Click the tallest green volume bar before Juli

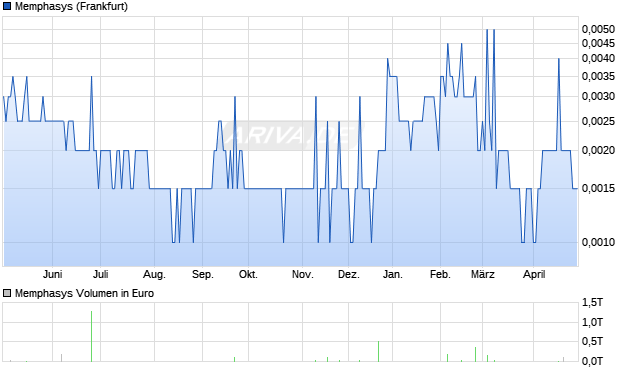click(x=91, y=336)
